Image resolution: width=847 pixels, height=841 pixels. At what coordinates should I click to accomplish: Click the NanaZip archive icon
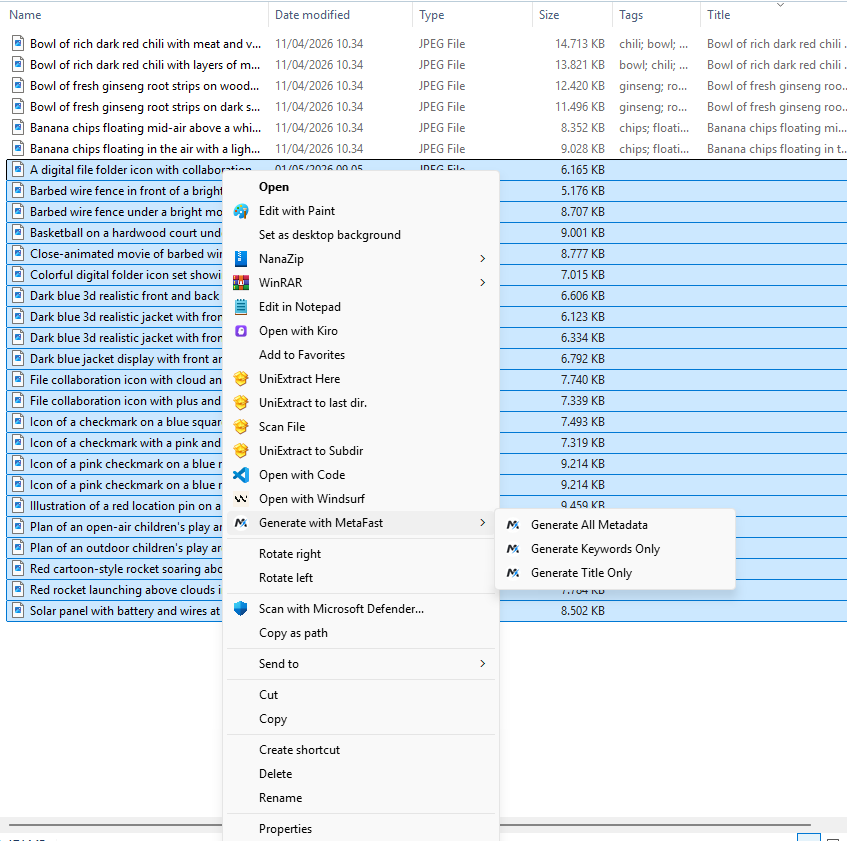point(241,259)
